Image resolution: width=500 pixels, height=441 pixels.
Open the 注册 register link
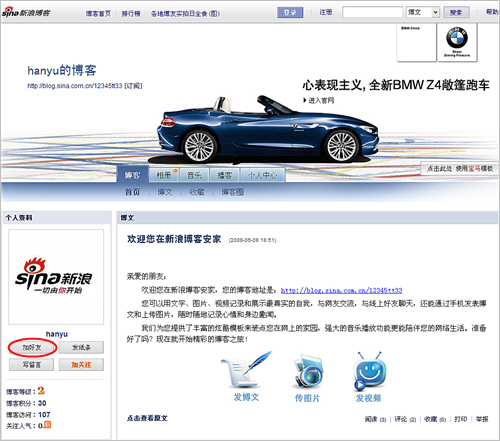(326, 12)
